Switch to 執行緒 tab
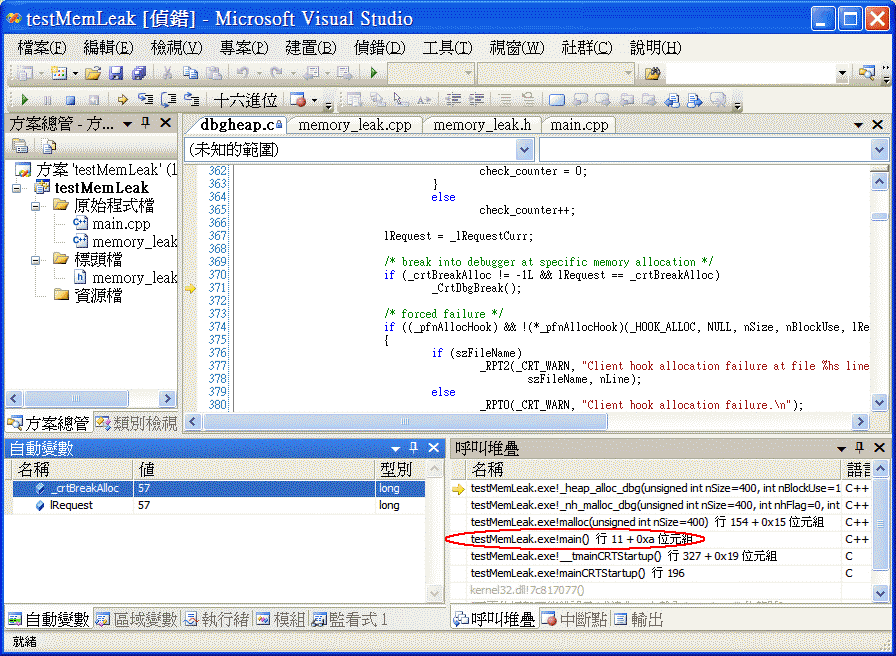This screenshot has height=656, width=896. point(217,619)
